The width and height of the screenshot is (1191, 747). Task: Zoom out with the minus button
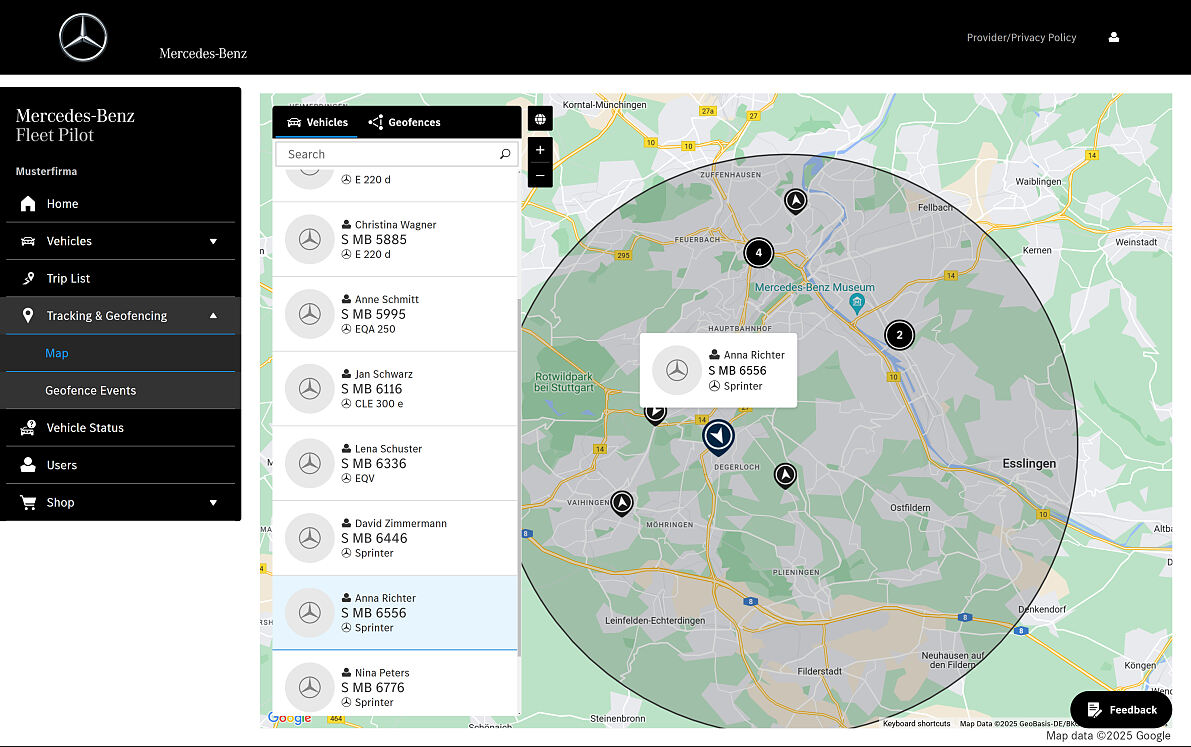click(540, 176)
